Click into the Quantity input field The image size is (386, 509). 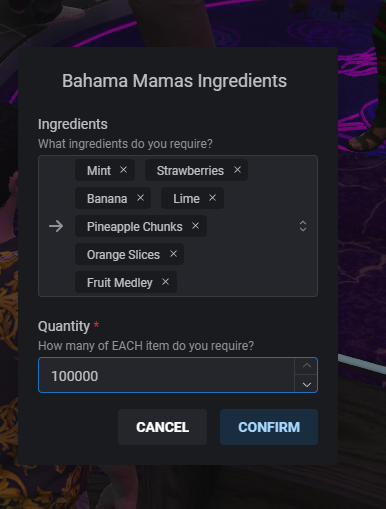point(166,375)
